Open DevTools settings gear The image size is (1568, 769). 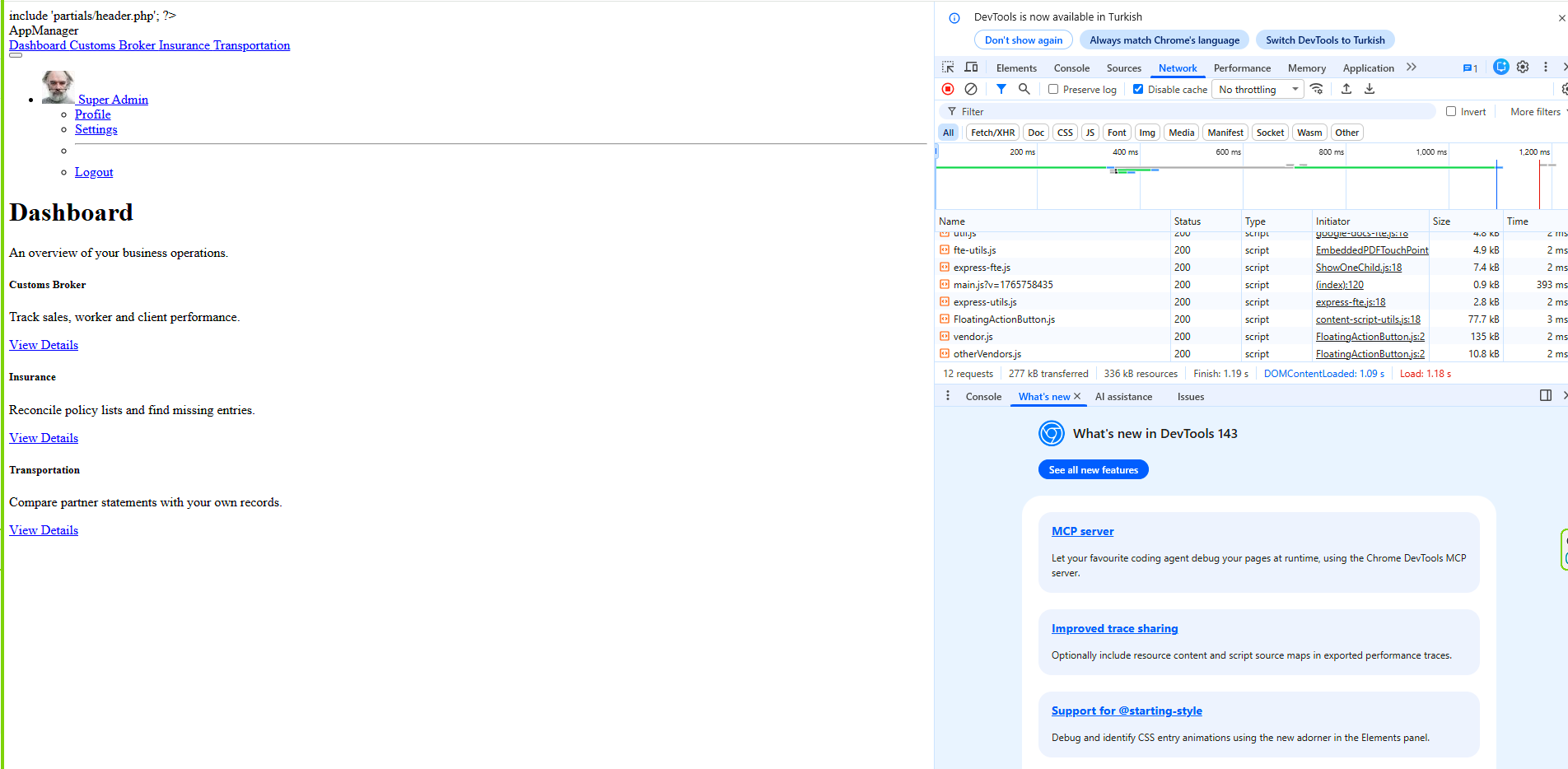point(1523,68)
